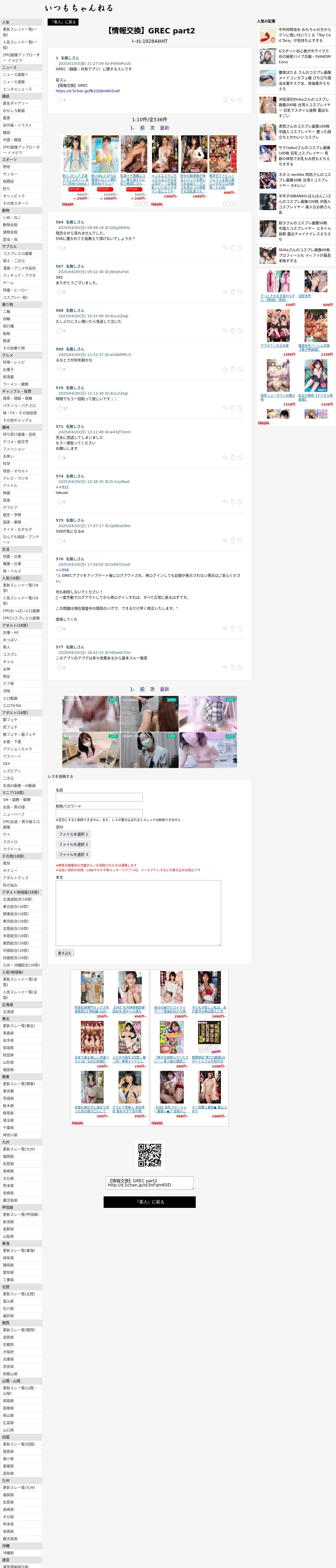Click 1- in the pagination below post 577
Screen dimensions: 336x1568
pyautogui.click(x=132, y=689)
